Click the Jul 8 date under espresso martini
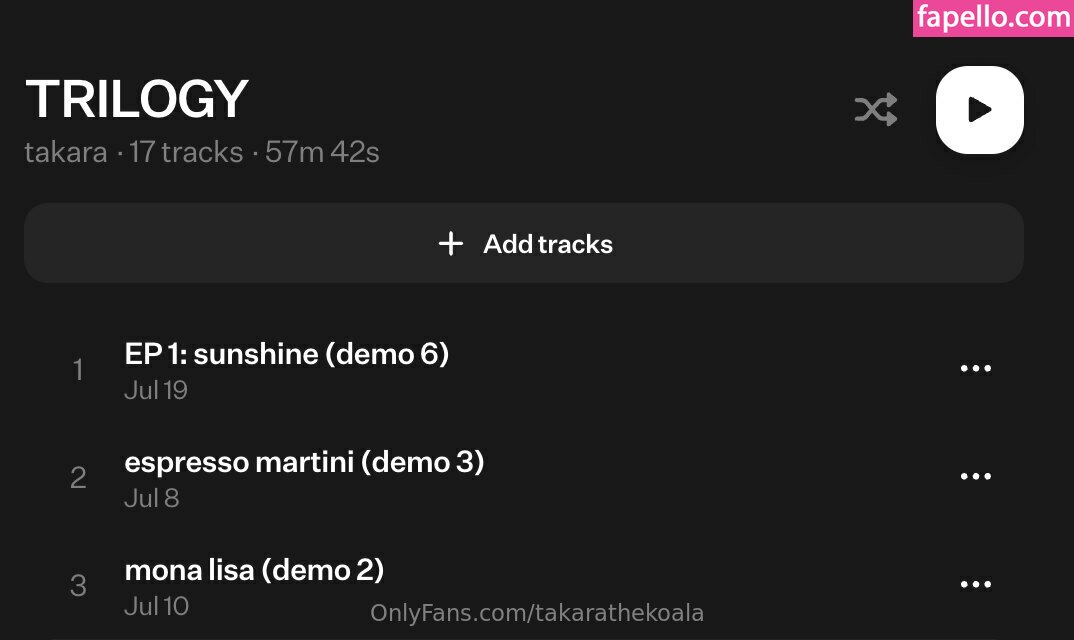The image size is (1074, 640). [x=152, y=498]
